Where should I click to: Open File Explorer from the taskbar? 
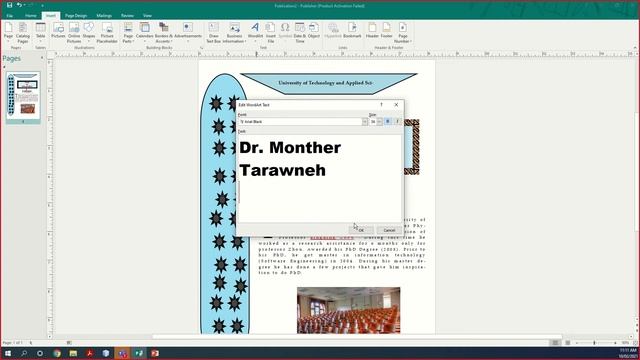[73, 353]
